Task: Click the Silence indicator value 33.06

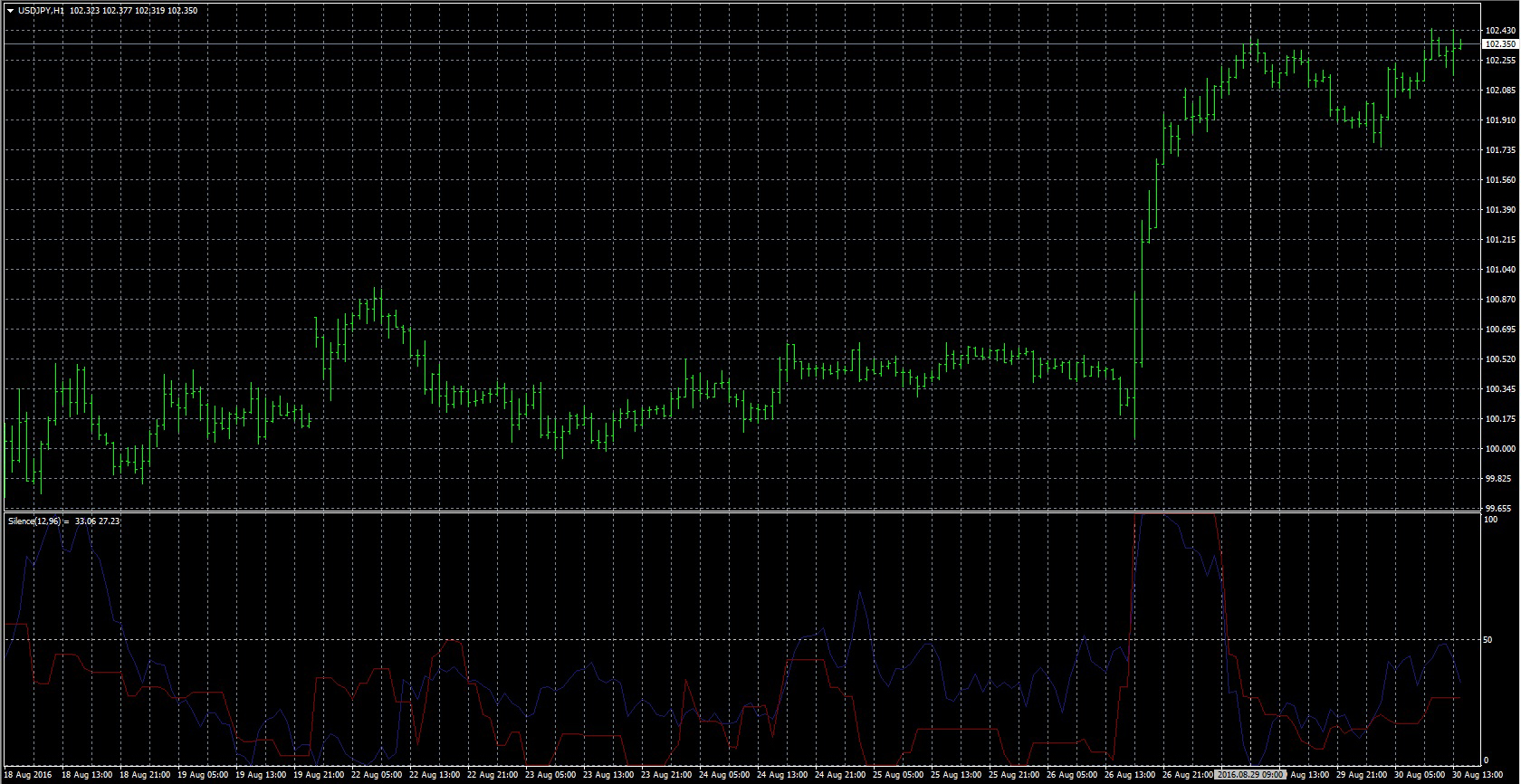Action: 85,521
